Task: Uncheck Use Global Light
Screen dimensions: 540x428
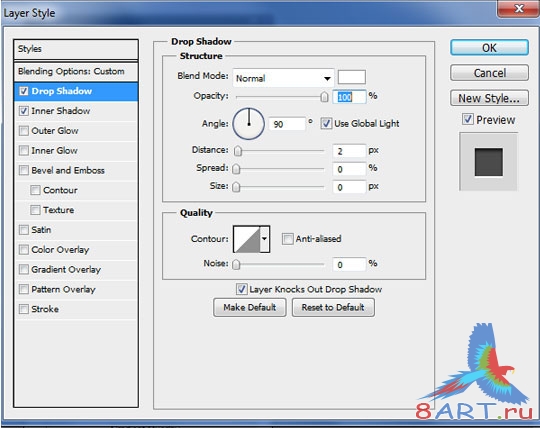Action: click(326, 123)
